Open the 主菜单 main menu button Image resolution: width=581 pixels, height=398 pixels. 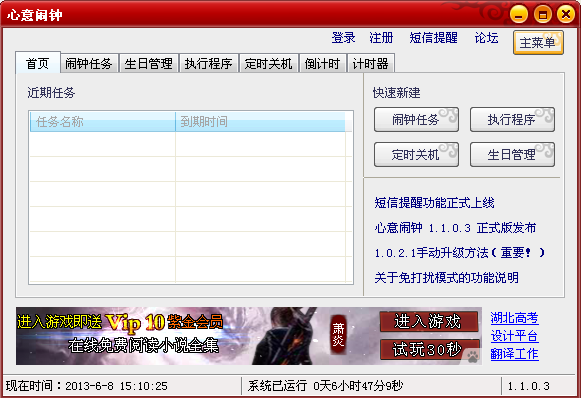(538, 43)
